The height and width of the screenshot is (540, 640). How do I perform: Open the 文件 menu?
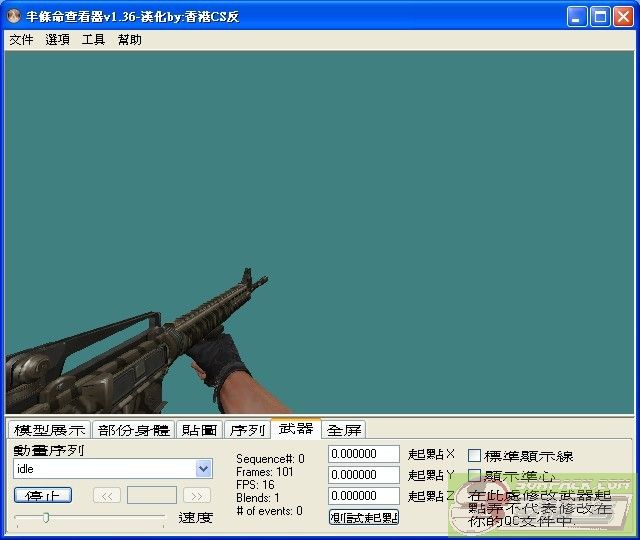pos(21,40)
